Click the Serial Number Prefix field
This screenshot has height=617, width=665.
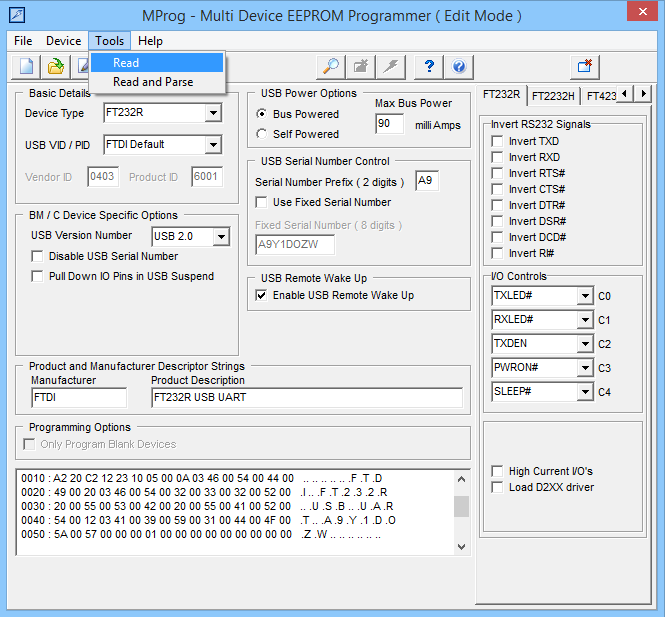pyautogui.click(x=427, y=181)
